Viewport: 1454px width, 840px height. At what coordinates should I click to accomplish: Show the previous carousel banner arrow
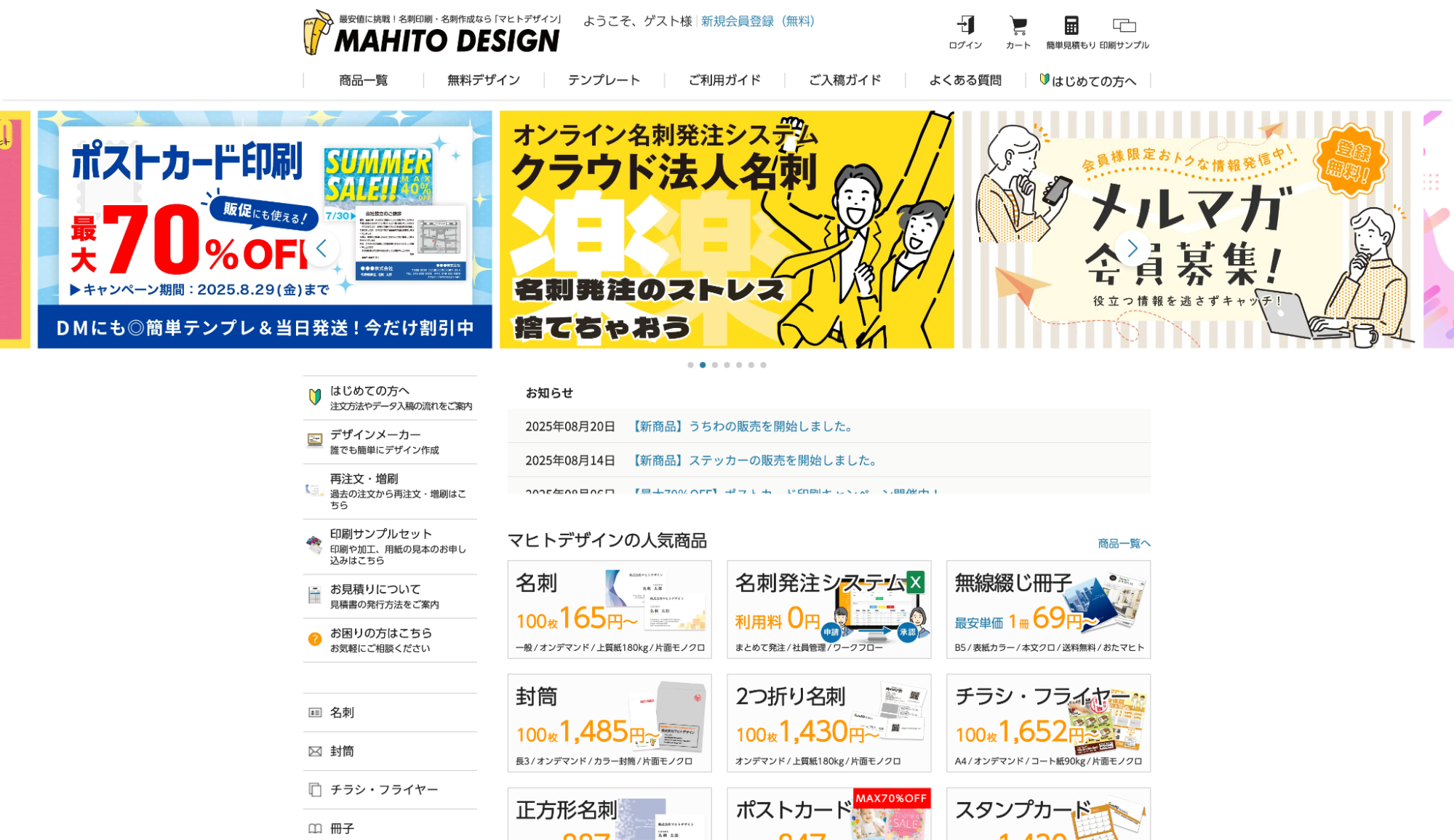321,249
